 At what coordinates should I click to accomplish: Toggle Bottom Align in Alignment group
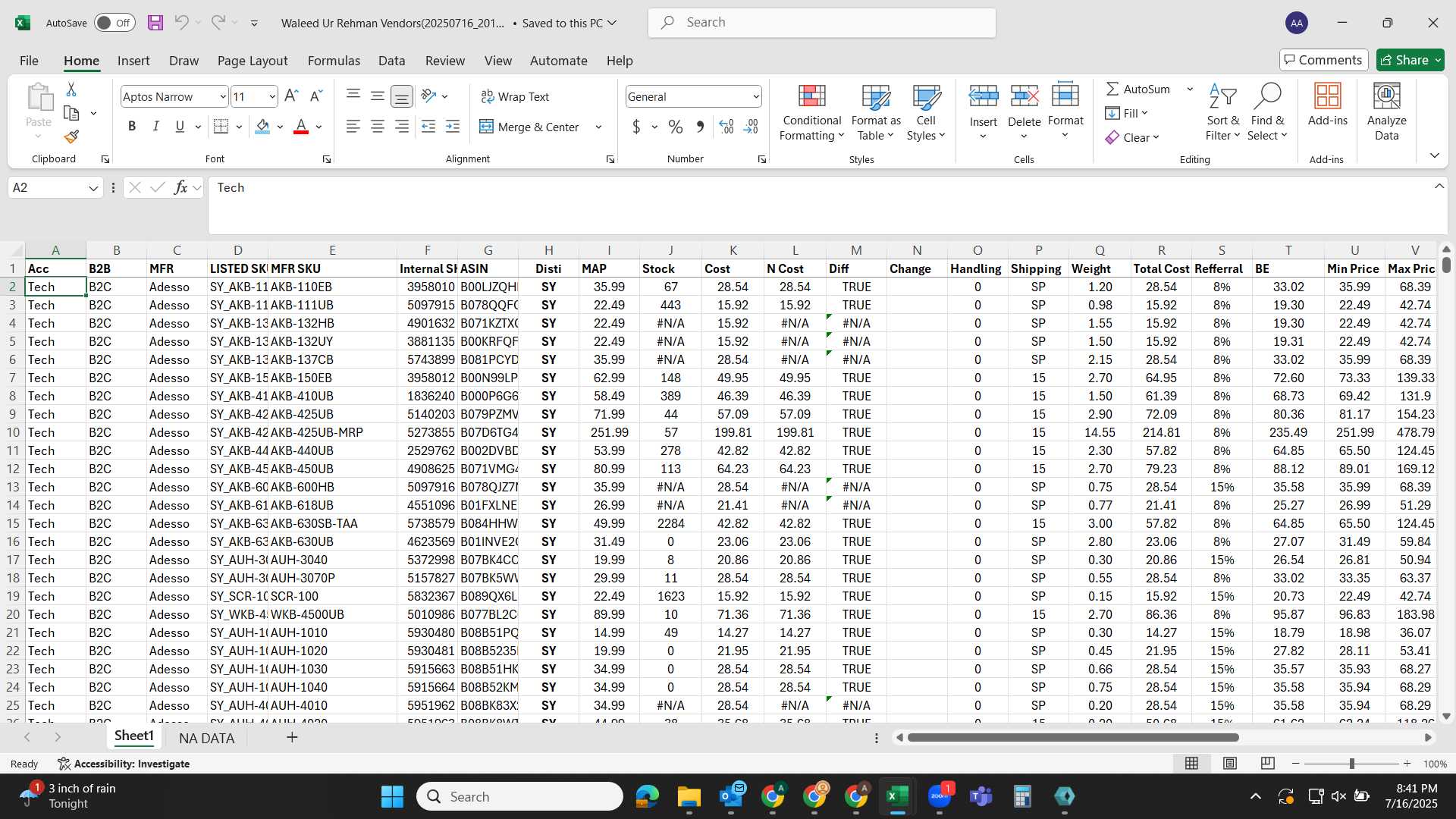(402, 96)
